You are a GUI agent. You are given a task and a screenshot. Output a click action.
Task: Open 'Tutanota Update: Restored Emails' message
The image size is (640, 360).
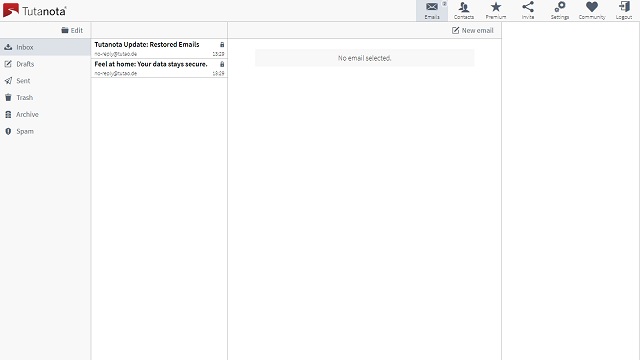pyautogui.click(x=159, y=48)
